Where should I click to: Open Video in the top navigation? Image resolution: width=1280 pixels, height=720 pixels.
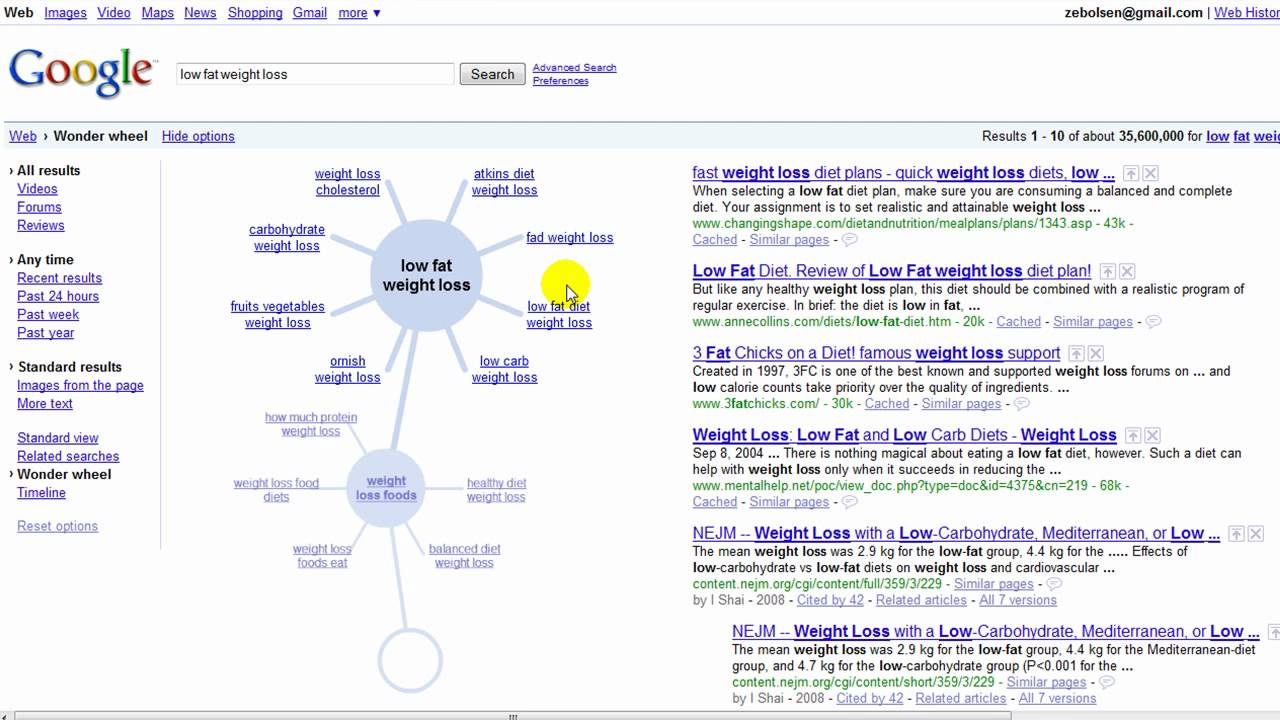114,13
